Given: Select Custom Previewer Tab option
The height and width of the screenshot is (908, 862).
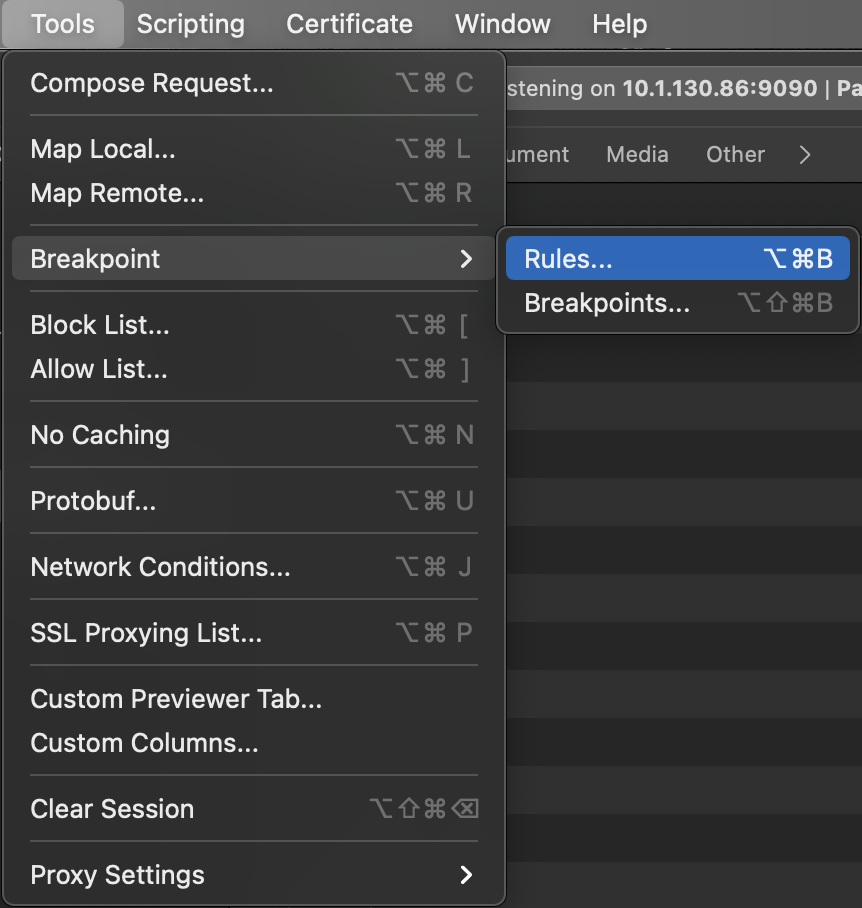Looking at the screenshot, I should click(x=176, y=699).
